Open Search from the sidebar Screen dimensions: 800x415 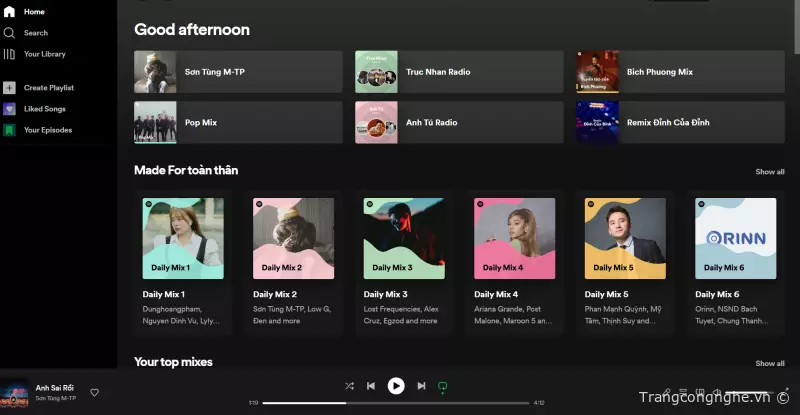[x=35, y=33]
